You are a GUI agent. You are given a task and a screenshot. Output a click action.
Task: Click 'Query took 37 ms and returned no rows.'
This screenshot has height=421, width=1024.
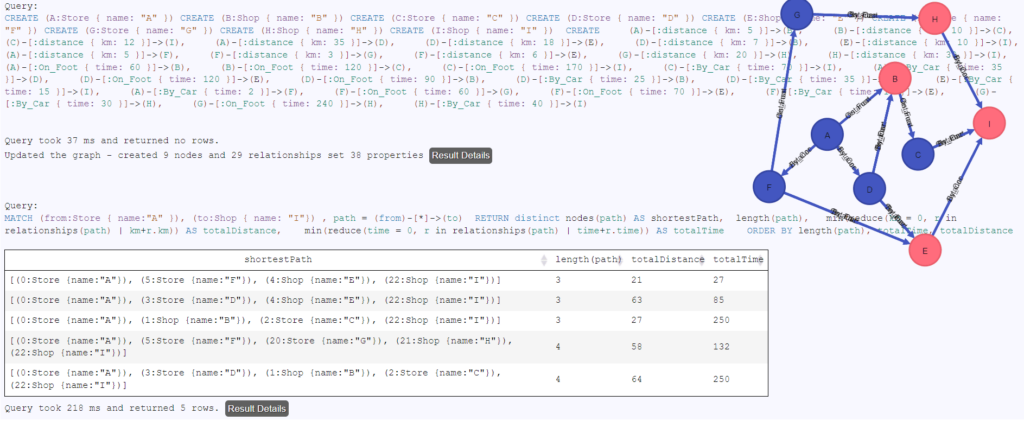[112, 140]
